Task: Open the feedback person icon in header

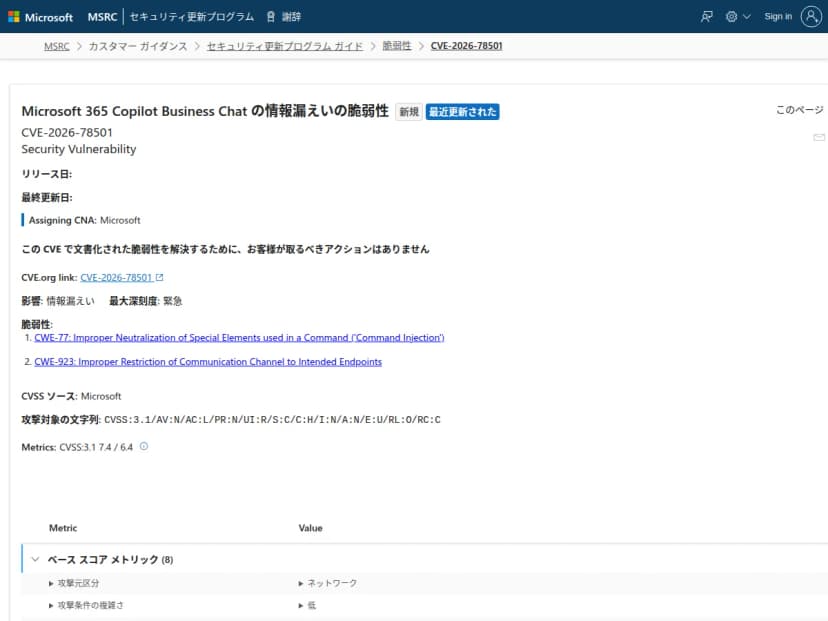Action: pos(707,17)
